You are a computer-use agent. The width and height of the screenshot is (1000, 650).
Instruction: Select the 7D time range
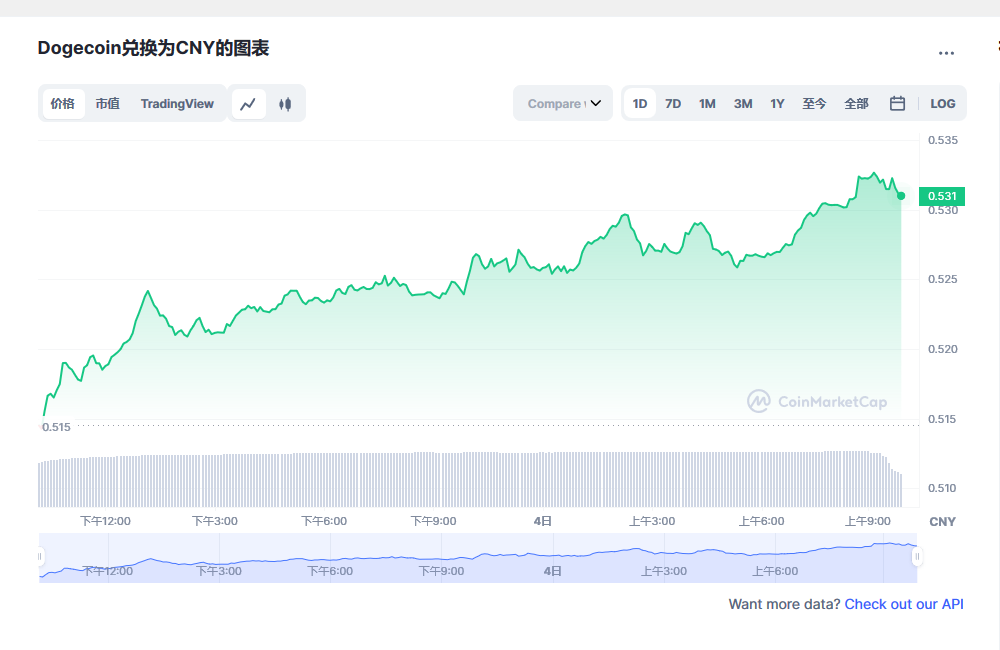click(673, 104)
